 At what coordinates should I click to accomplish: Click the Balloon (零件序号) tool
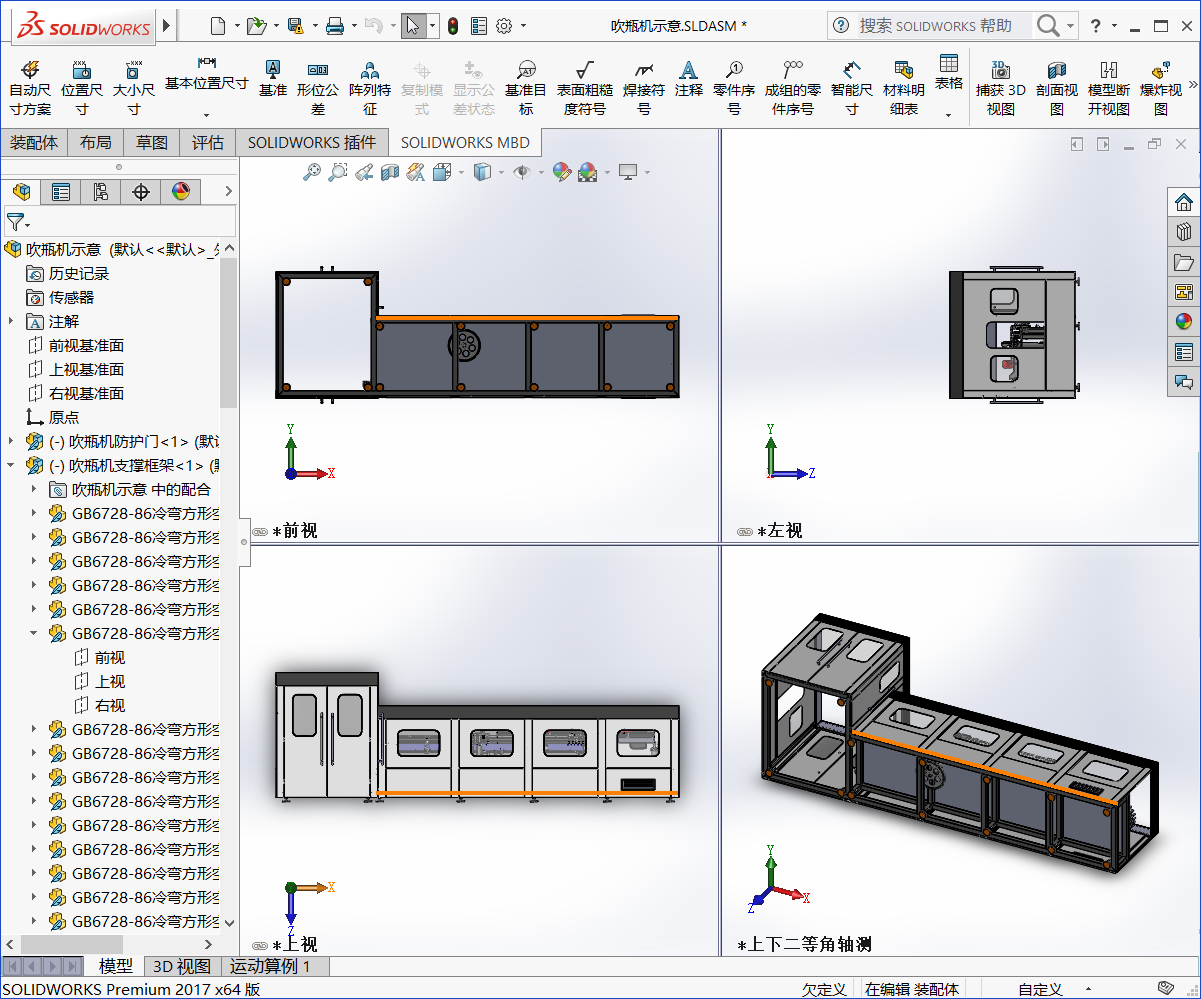point(734,87)
